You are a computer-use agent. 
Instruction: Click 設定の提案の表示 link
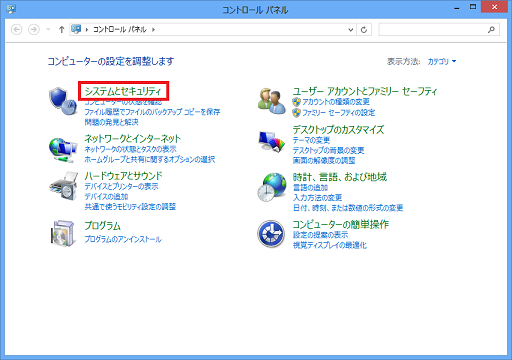pyautogui.click(x=320, y=235)
